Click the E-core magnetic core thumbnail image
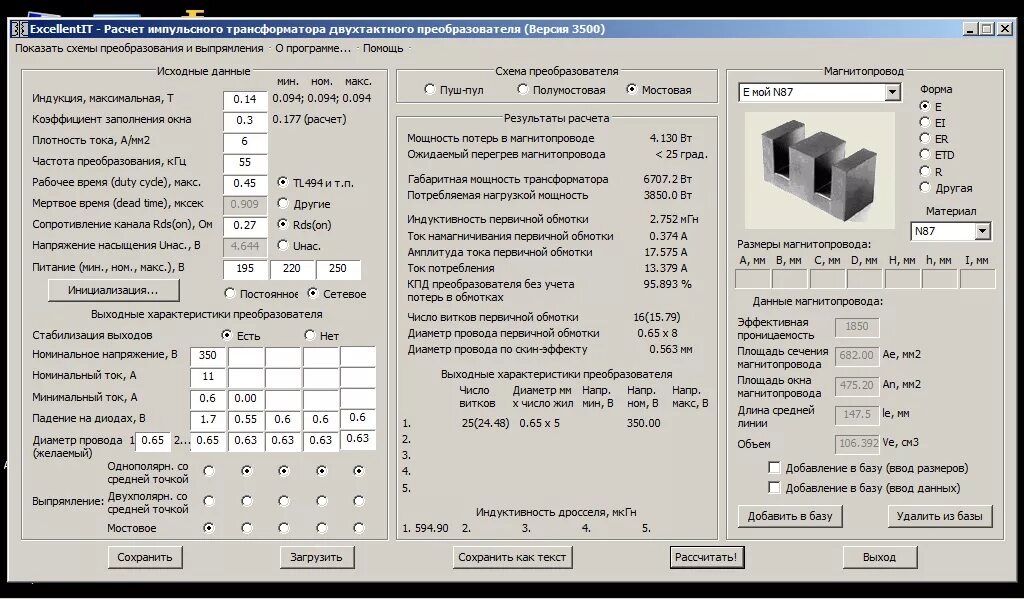 coord(820,170)
